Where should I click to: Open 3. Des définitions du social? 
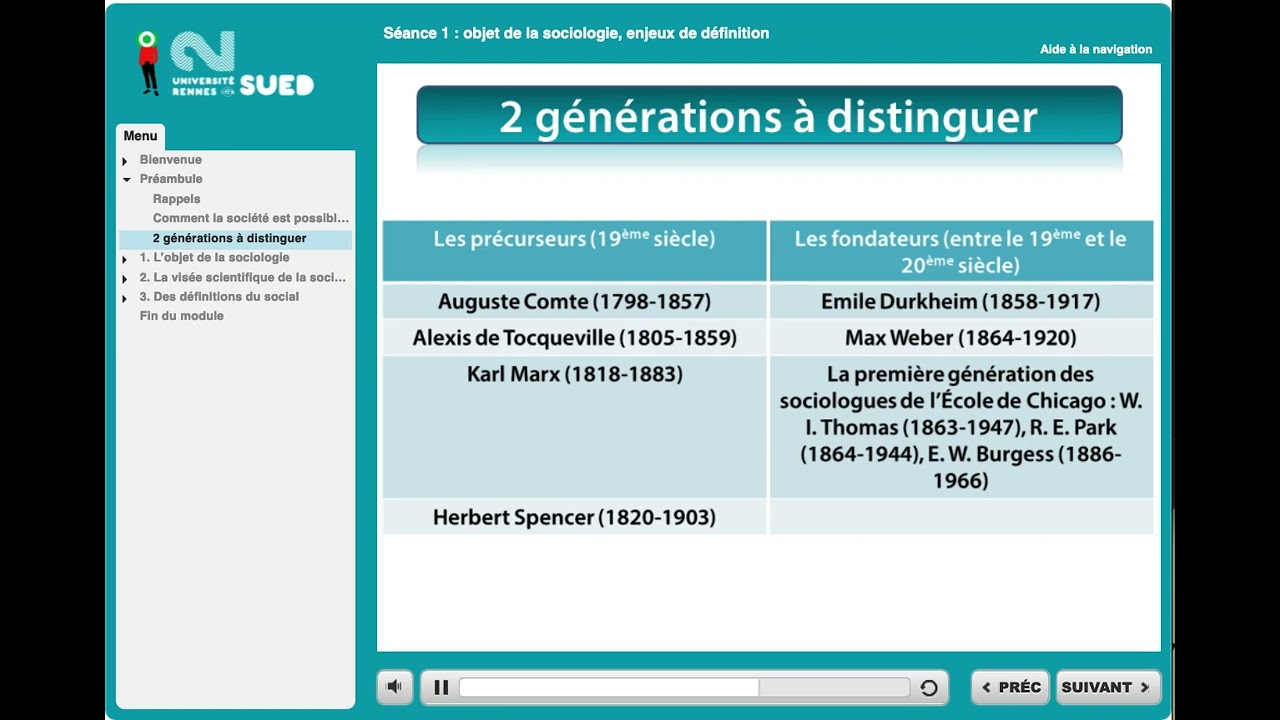219,297
